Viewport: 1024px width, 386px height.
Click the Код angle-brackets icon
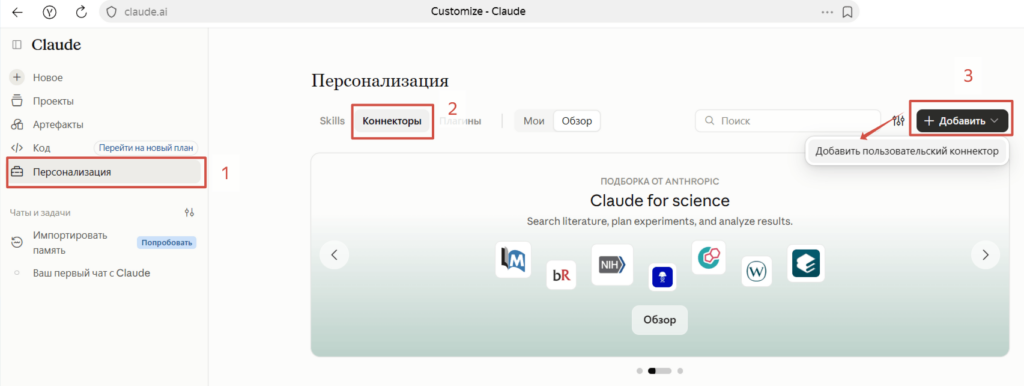point(18,148)
